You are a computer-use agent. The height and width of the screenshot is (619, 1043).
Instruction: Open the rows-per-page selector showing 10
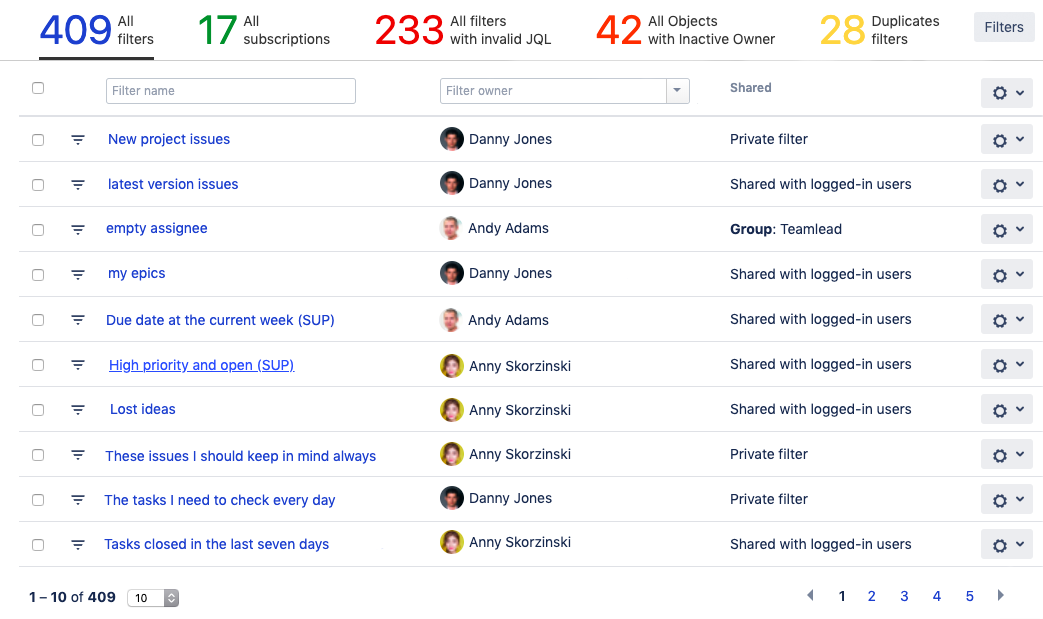coord(153,598)
